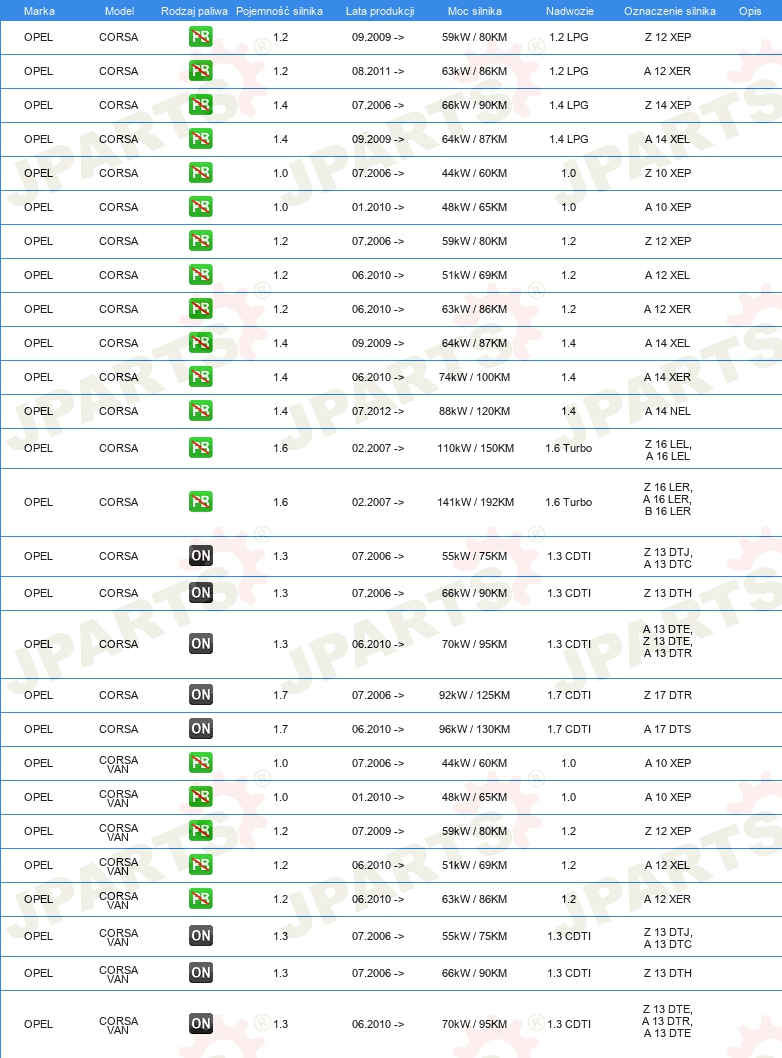Click '1.2 LPG' cell in 08.2011 row

(569, 71)
